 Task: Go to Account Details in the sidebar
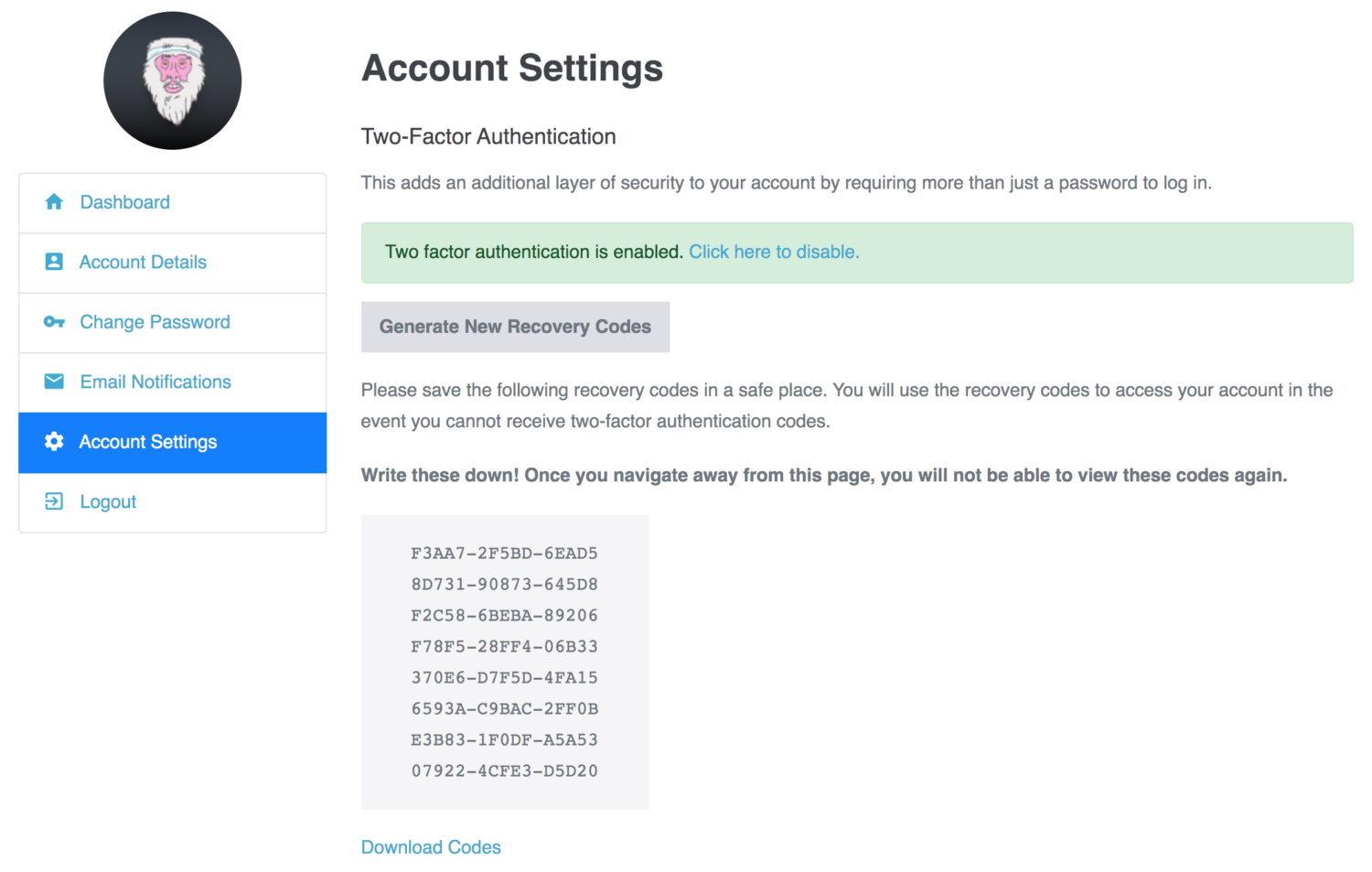(173, 264)
